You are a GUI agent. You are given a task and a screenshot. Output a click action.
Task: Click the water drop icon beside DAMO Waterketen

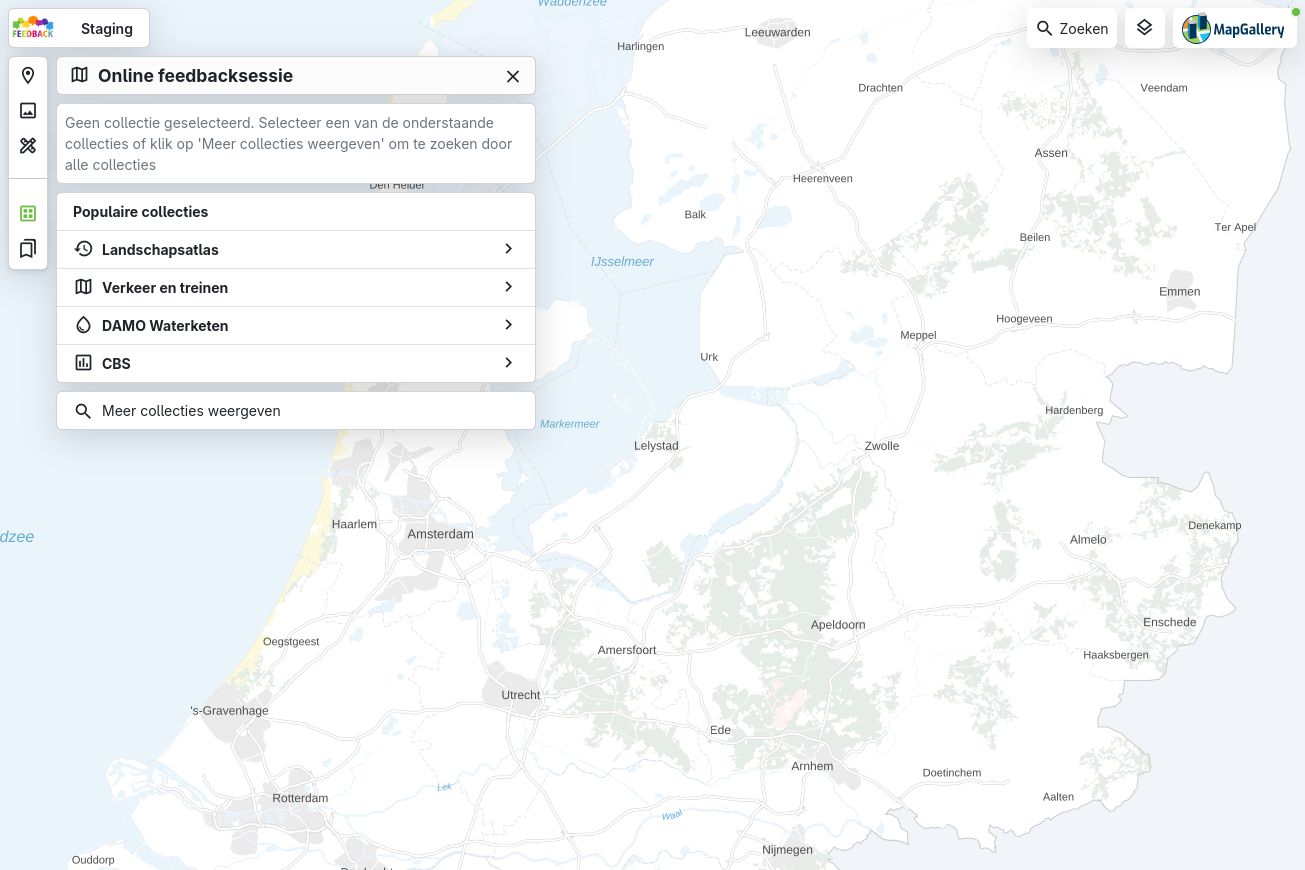tap(83, 325)
